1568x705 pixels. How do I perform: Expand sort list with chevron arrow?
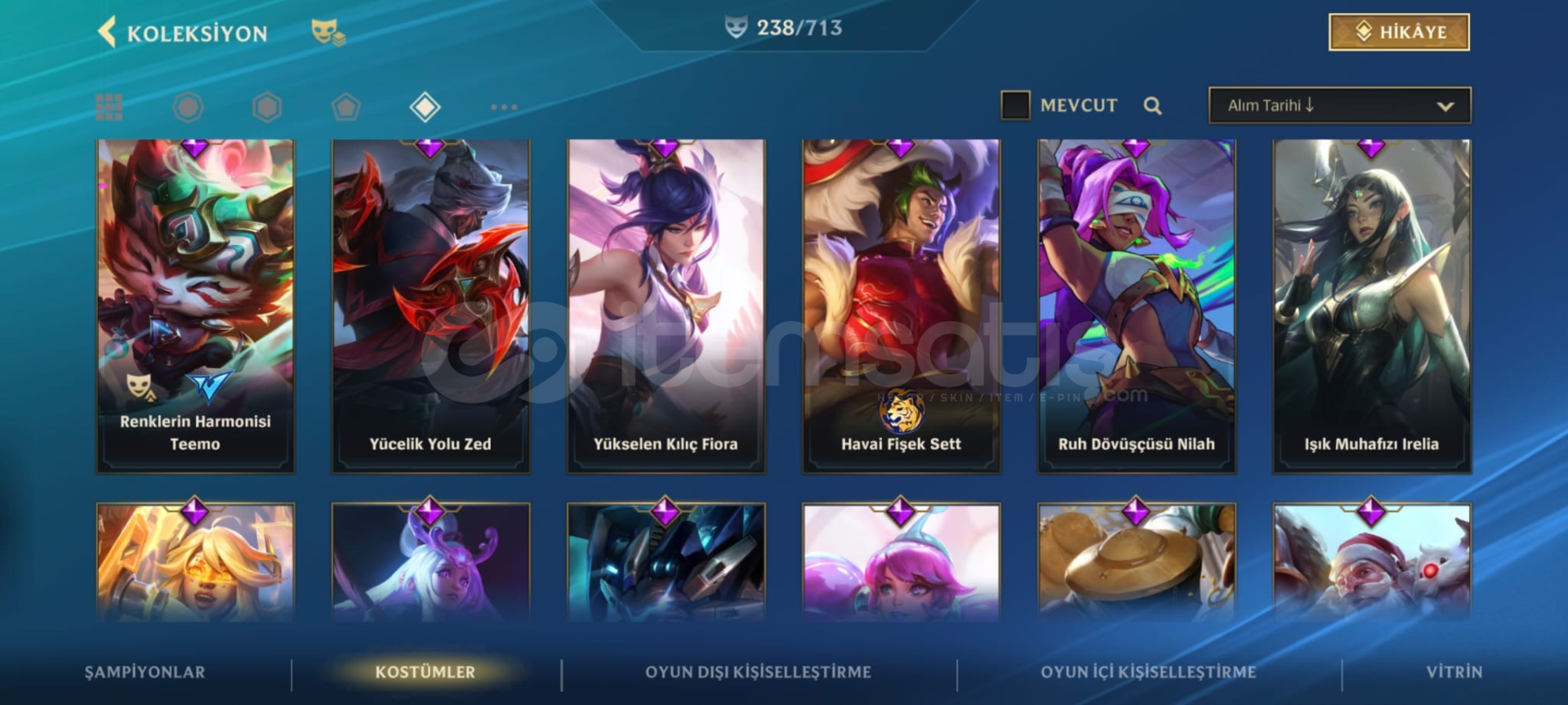coord(1445,106)
